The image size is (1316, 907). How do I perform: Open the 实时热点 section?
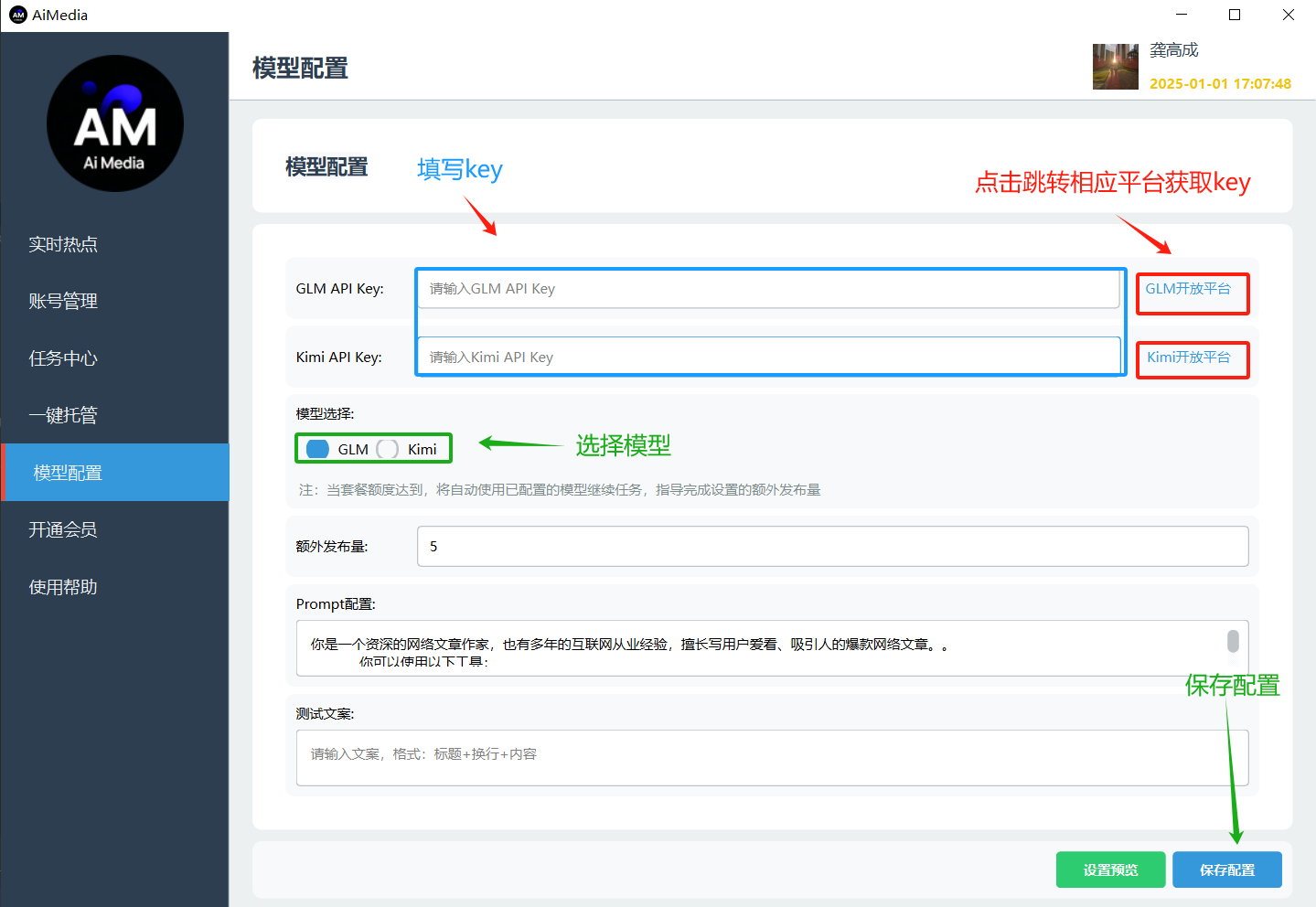click(62, 244)
